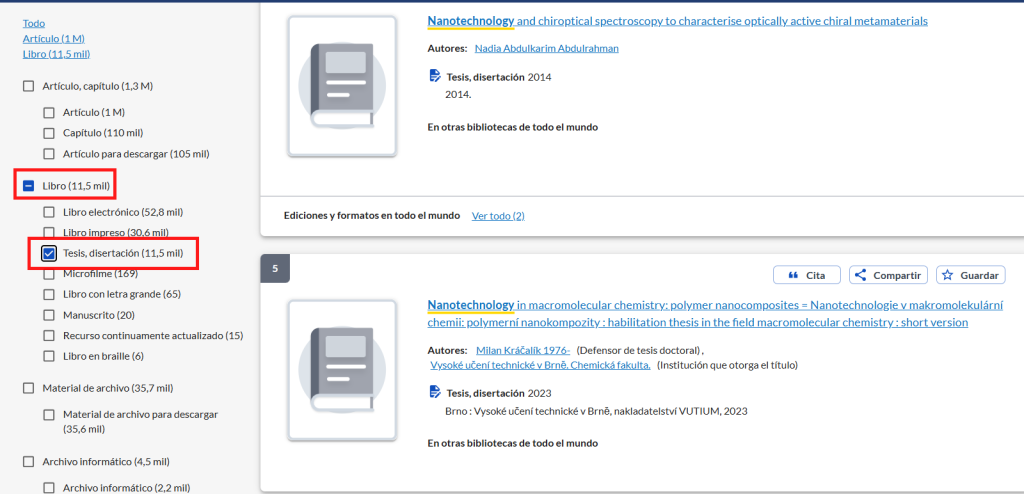The image size is (1024, 494).
Task: Click the Artículo (1 M) top link
Action: [54, 39]
